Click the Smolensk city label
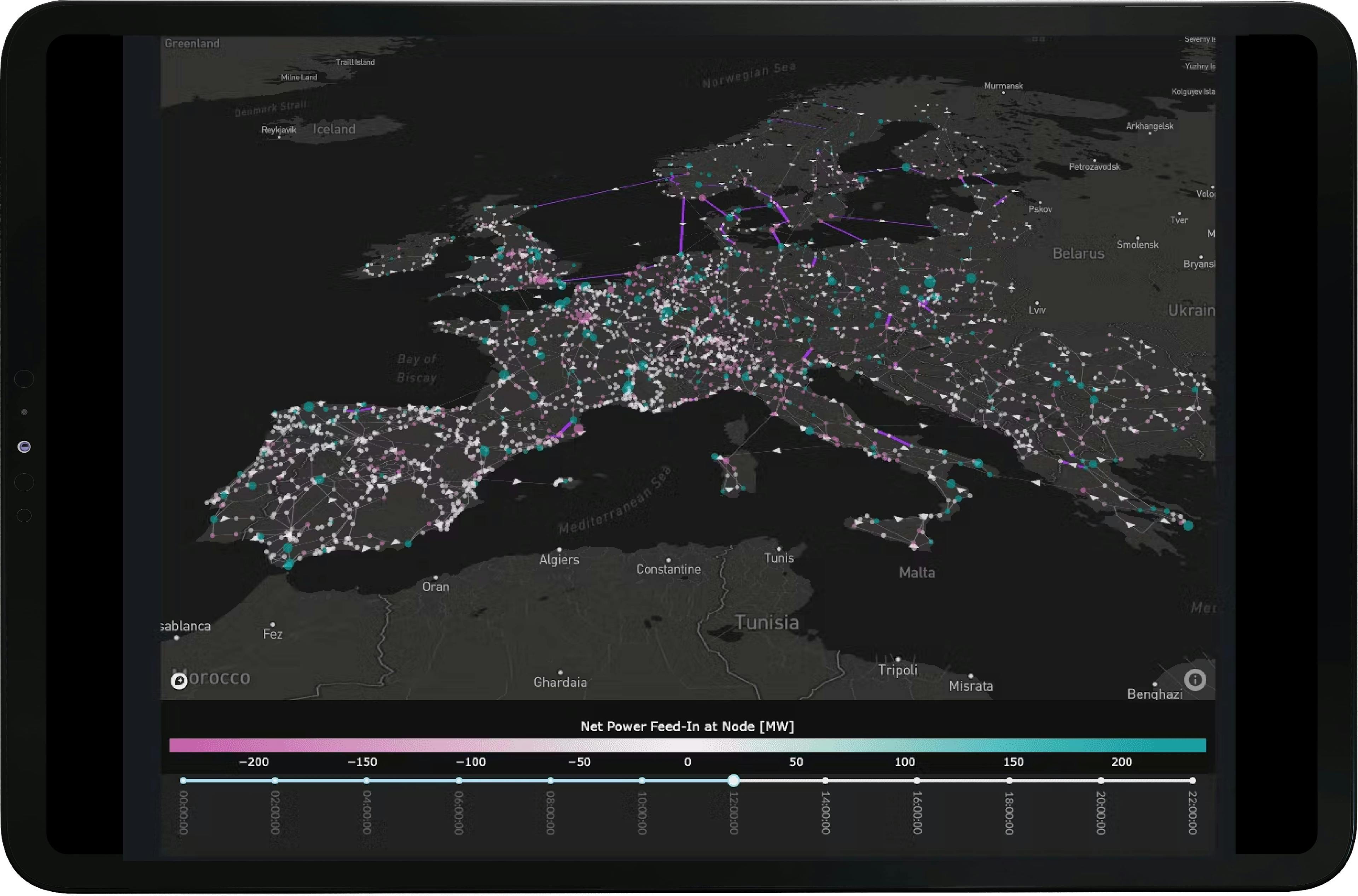This screenshot has width=1358, height=896. (1137, 245)
